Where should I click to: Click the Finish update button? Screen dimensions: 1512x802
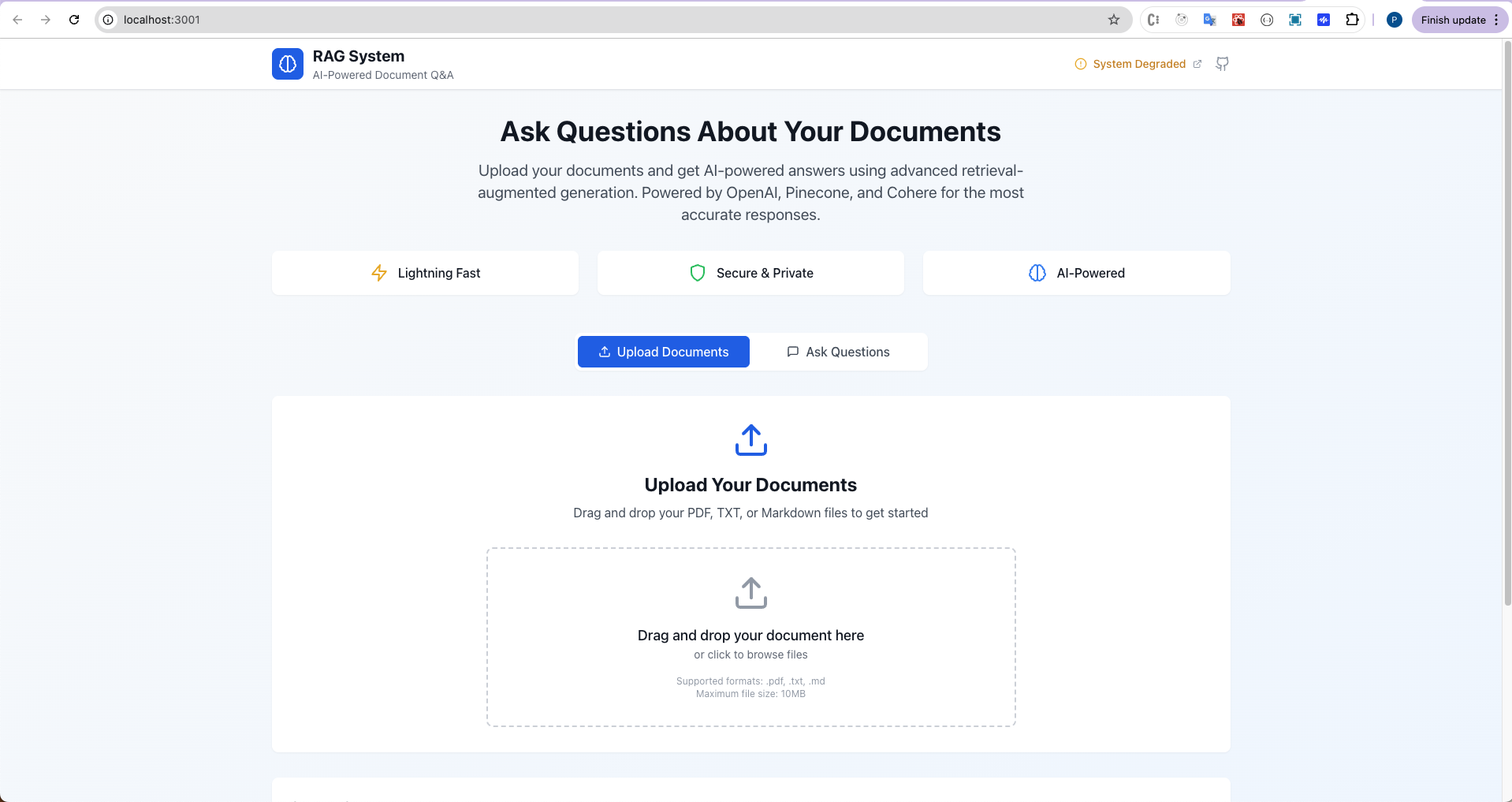point(1453,20)
